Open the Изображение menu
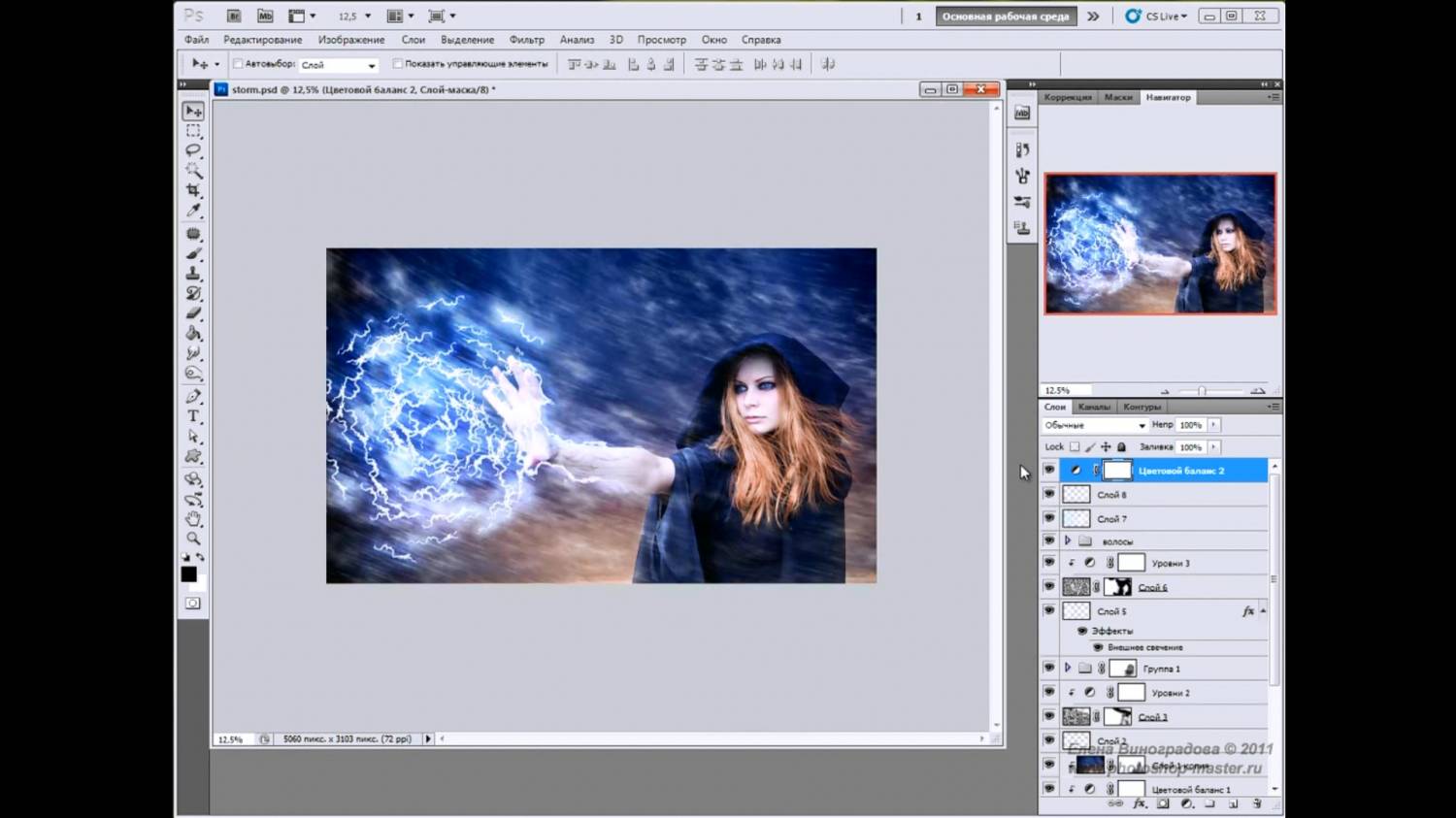This screenshot has height=818, width=1456. coord(351,40)
